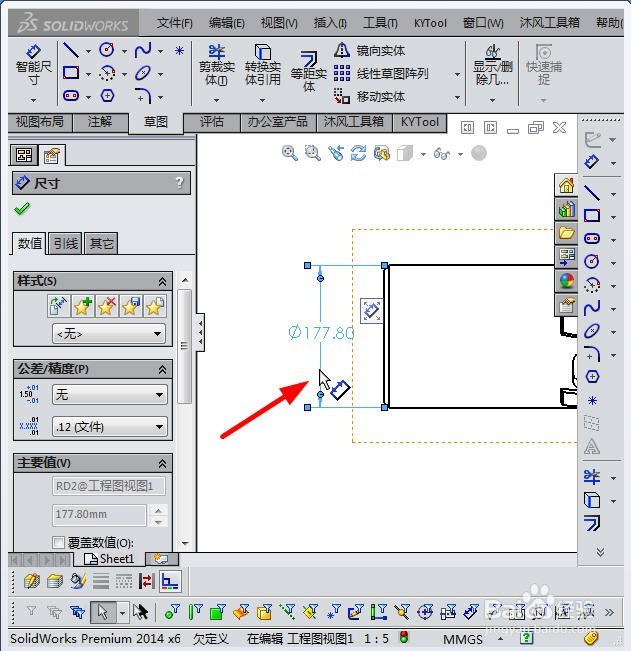The width and height of the screenshot is (631, 651).
Task: Activate Trim Entities tool
Action: [x=217, y=65]
